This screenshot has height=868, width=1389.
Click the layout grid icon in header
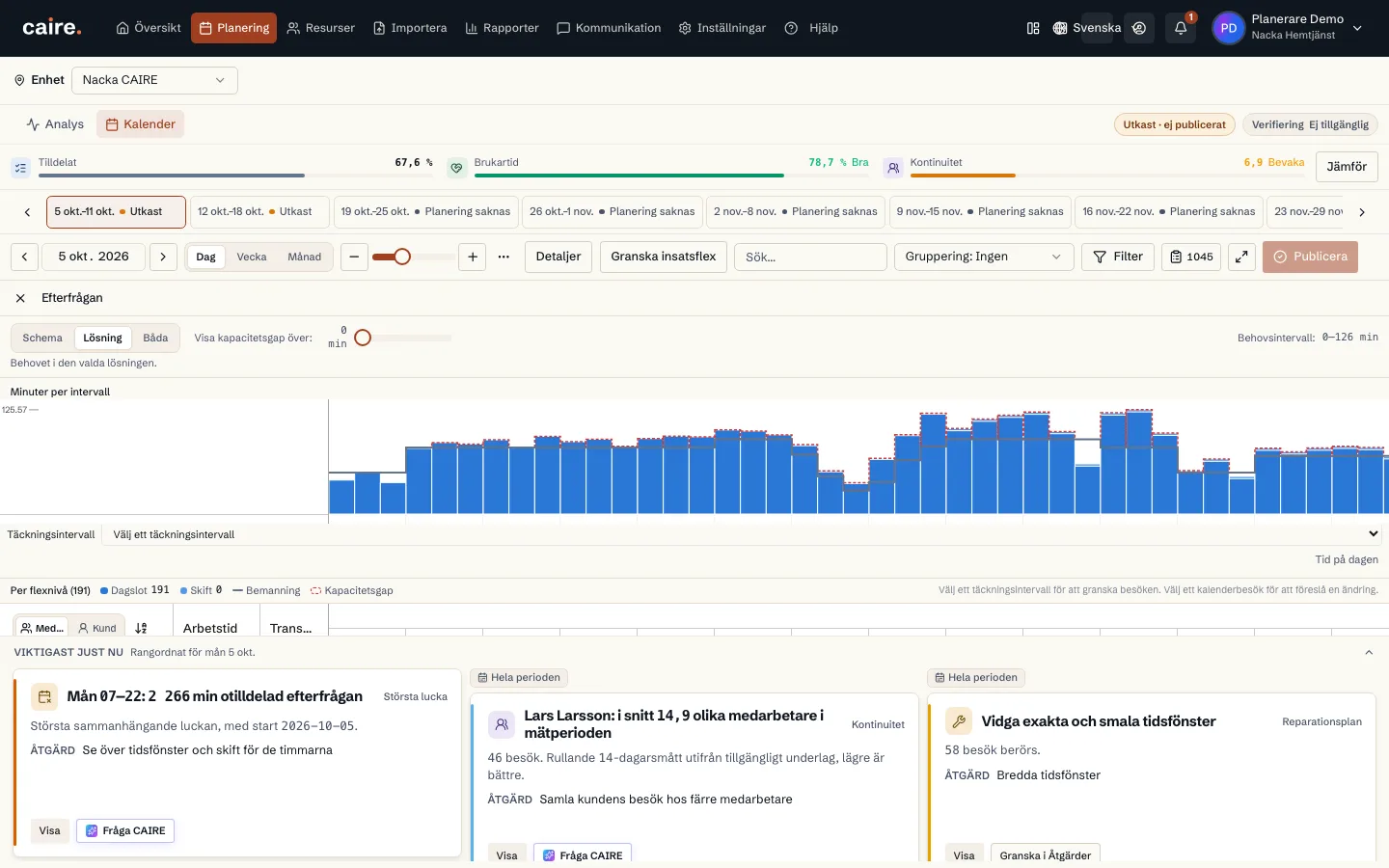(1033, 28)
